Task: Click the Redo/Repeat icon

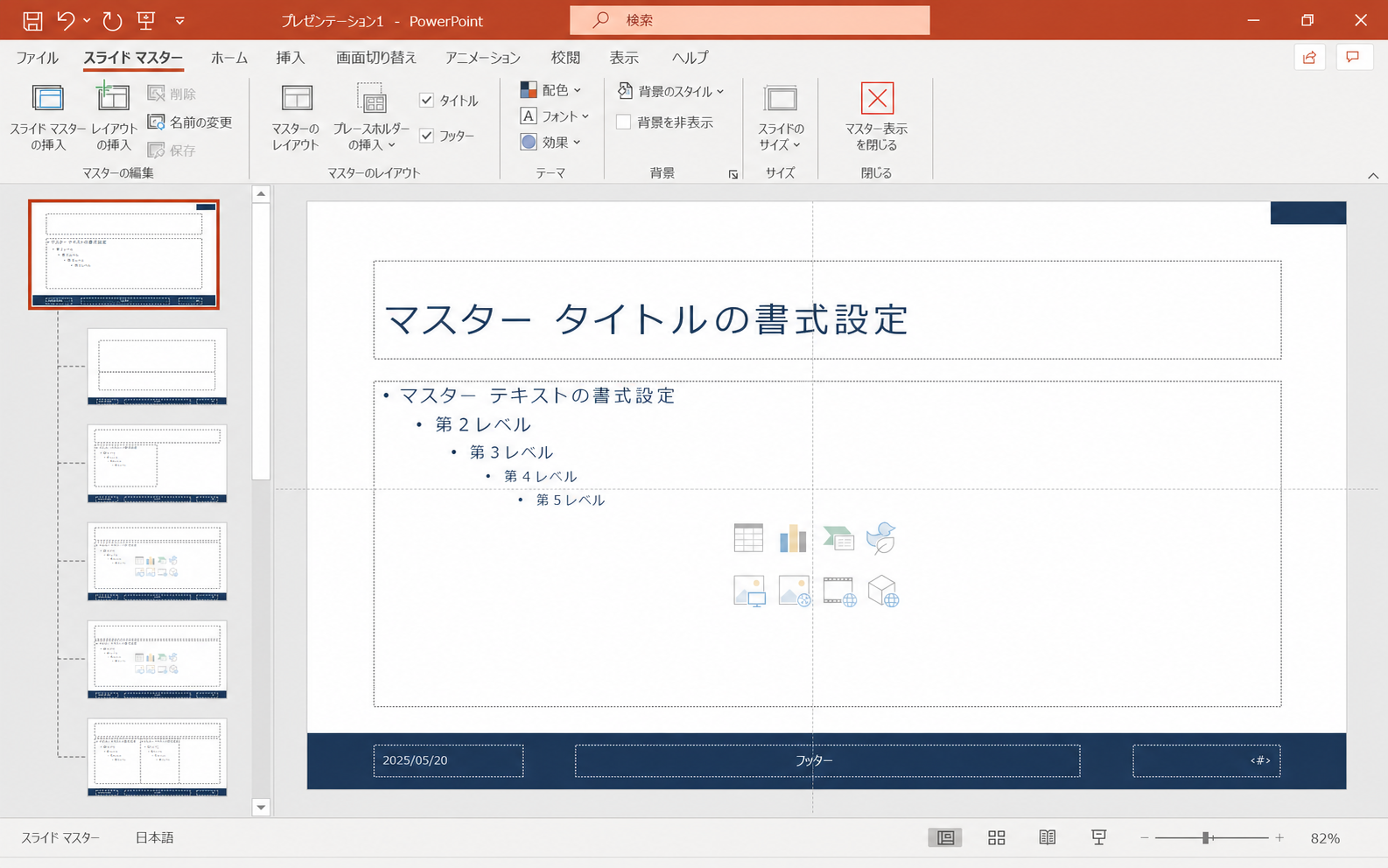Action: point(112,20)
